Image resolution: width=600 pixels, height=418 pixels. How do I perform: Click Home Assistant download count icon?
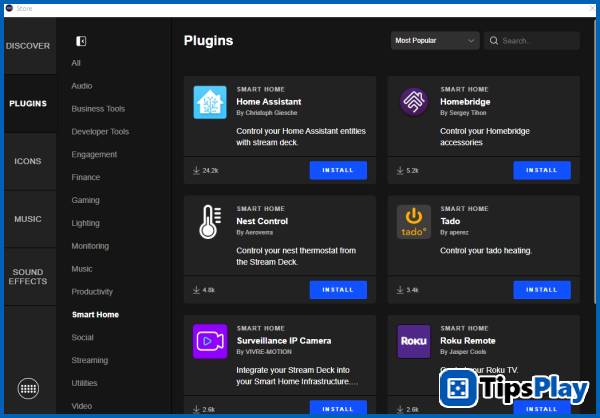(x=196, y=170)
